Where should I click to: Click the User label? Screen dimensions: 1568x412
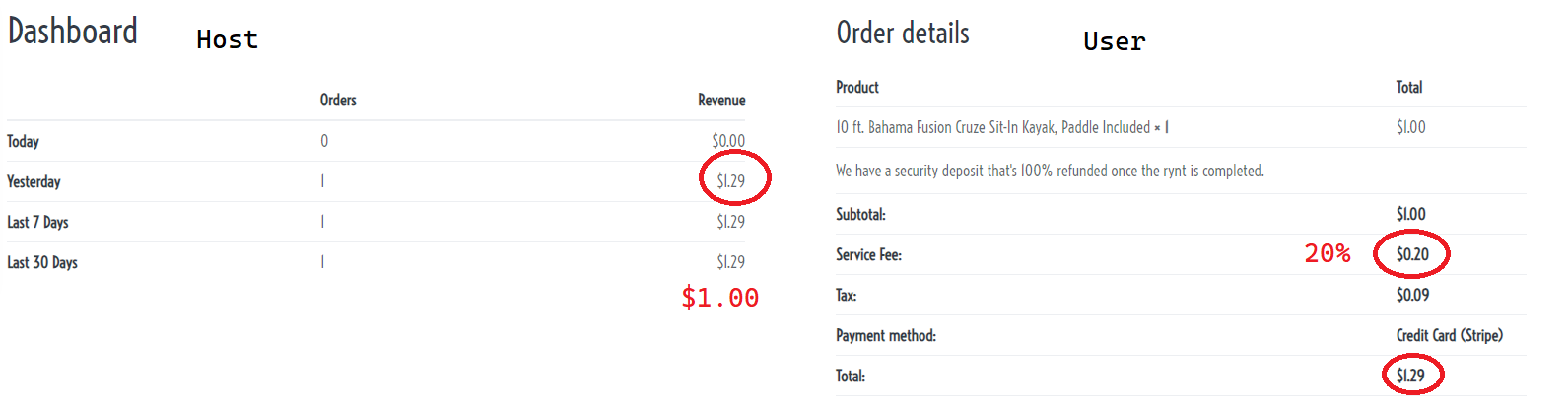pos(1115,41)
